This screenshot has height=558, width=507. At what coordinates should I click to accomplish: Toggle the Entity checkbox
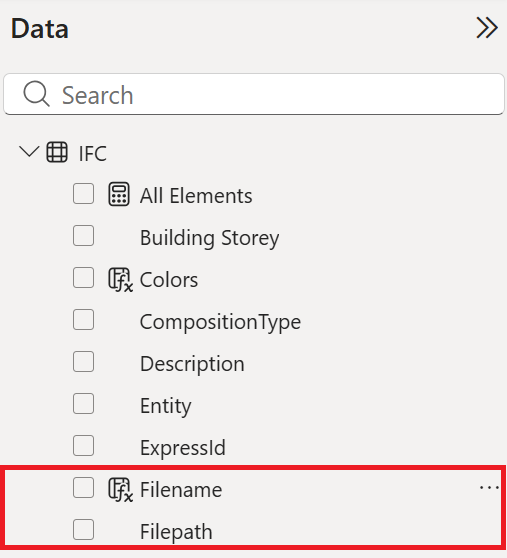(84, 404)
